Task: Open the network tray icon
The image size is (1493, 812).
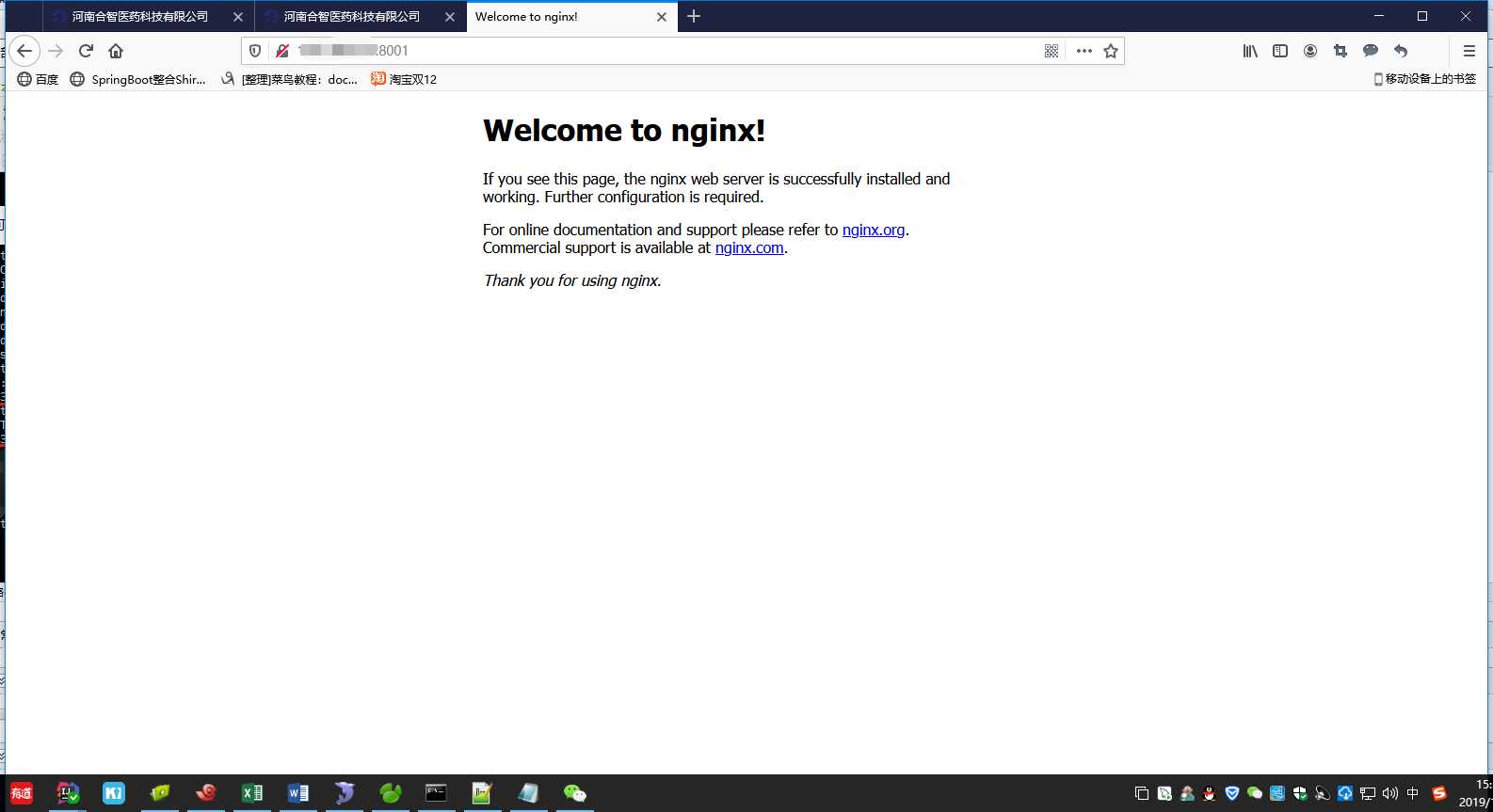Action: tap(1368, 793)
